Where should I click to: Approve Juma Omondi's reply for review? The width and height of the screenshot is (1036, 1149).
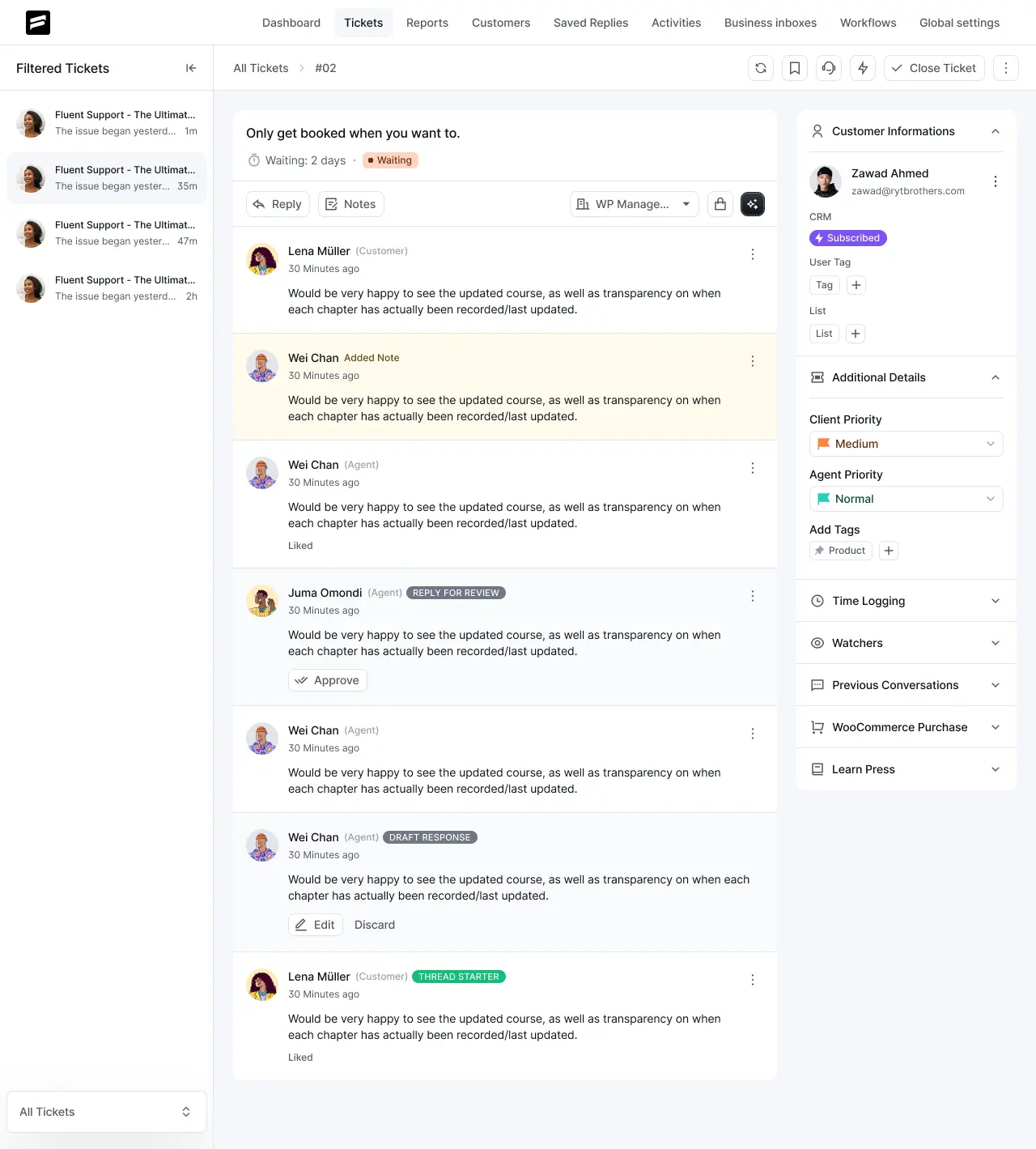tap(327, 680)
